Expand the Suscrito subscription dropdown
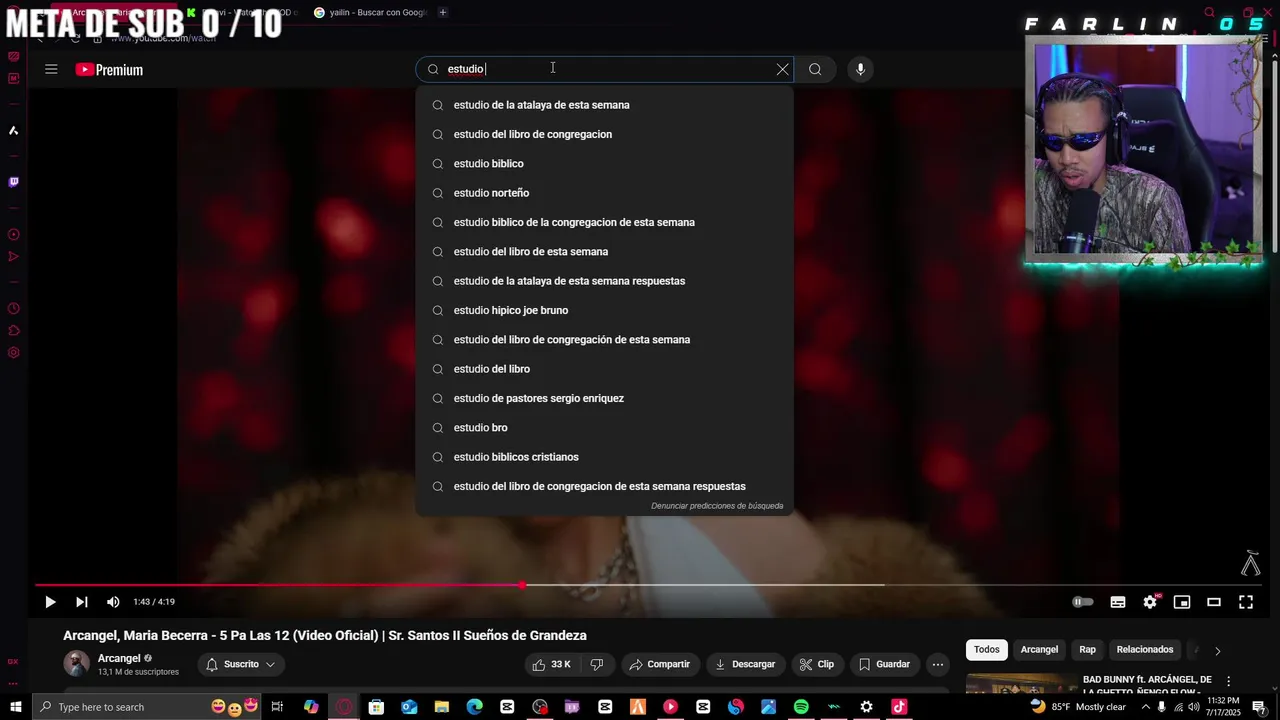Image resolution: width=1280 pixels, height=720 pixels. 241,664
